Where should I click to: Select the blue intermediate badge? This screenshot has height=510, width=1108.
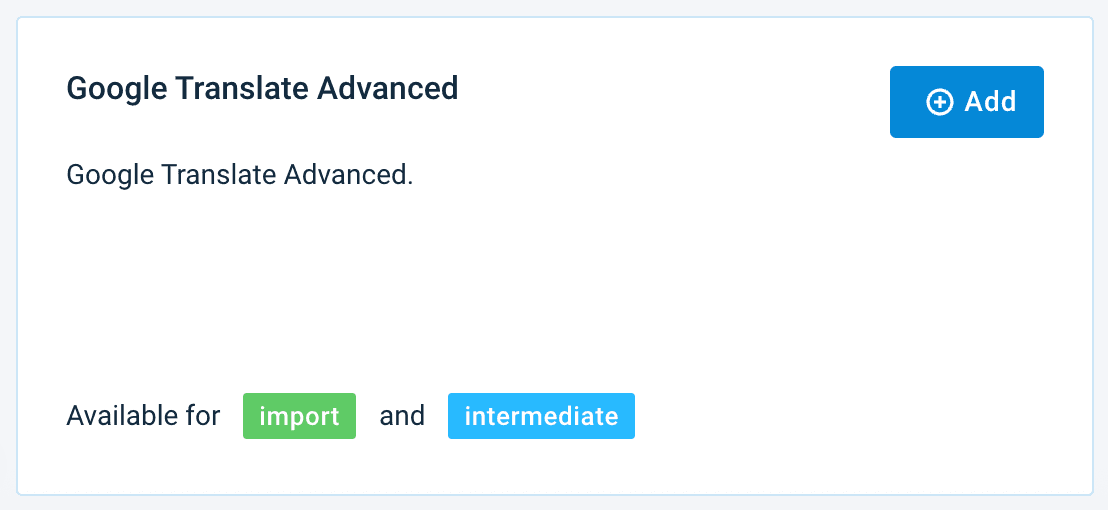click(x=541, y=416)
